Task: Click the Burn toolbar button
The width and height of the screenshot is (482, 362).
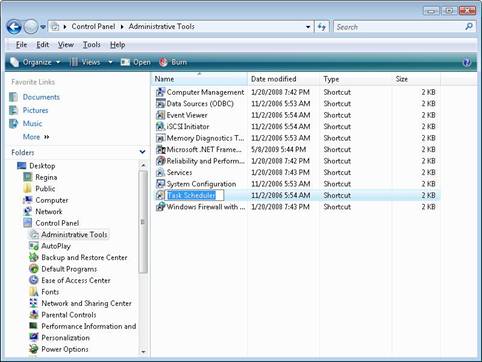Action: click(x=173, y=62)
